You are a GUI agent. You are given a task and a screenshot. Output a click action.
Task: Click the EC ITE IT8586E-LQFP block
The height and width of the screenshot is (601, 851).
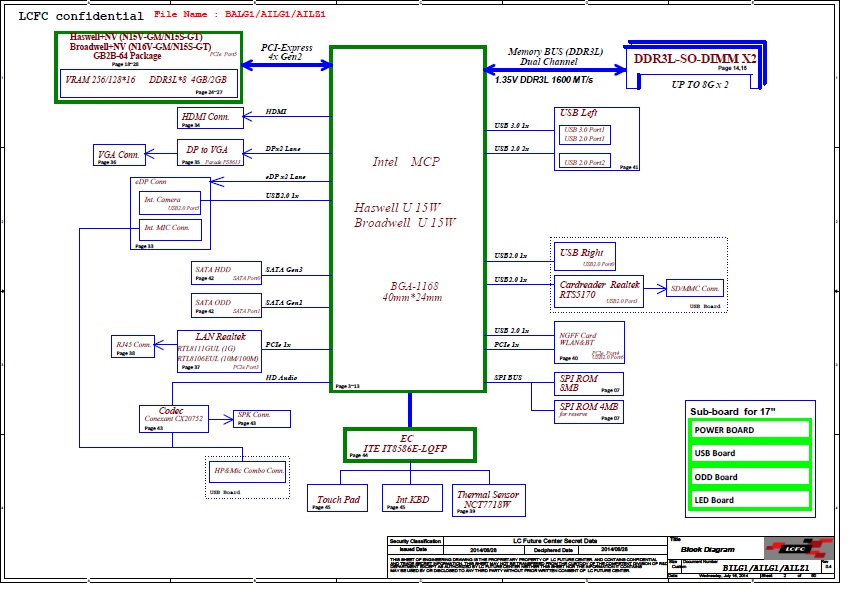(410, 445)
